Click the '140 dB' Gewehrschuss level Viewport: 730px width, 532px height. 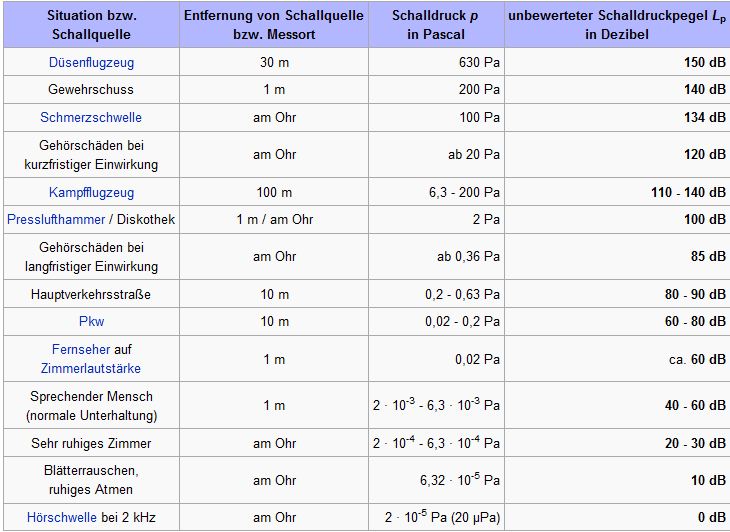(705, 89)
